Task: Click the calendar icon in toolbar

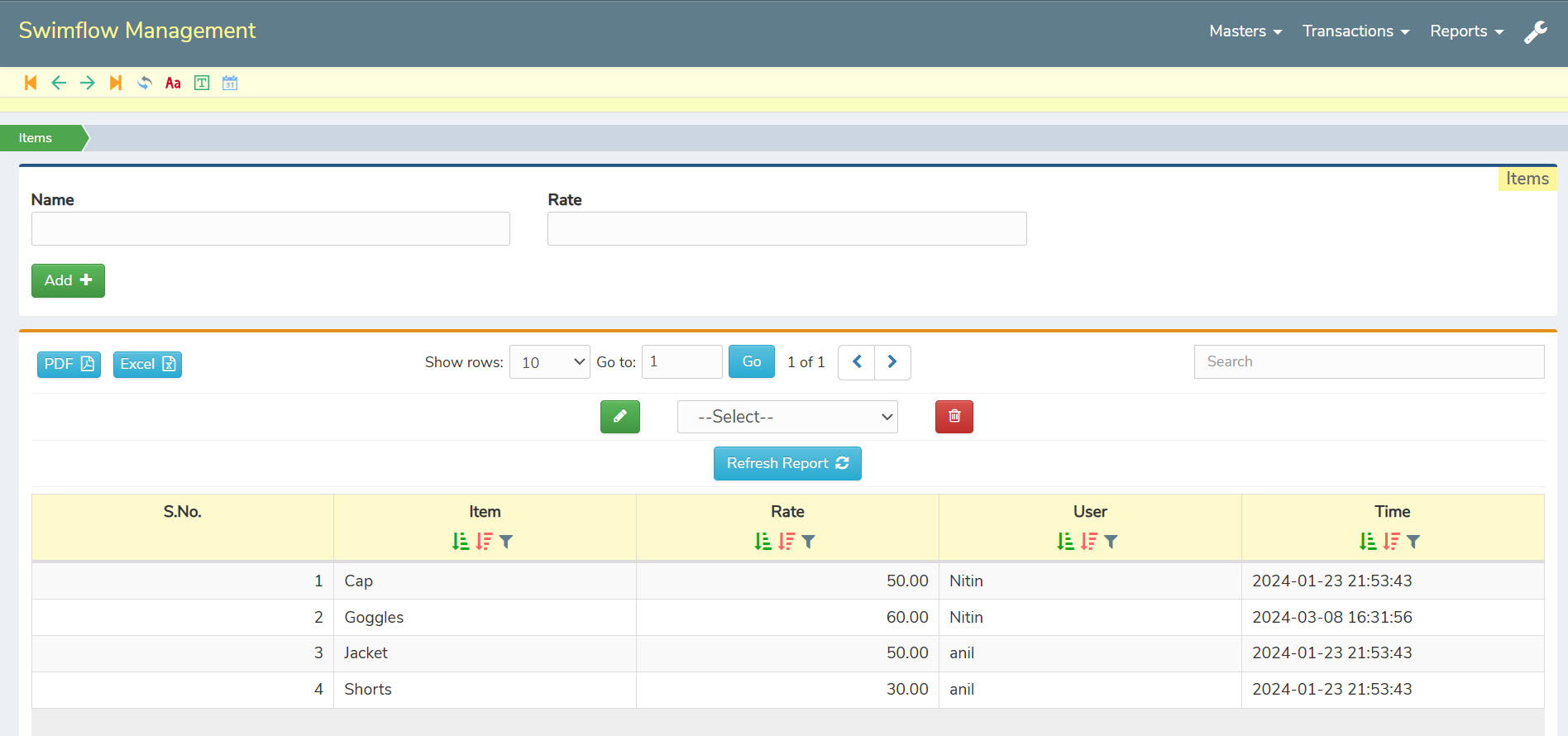Action: click(x=230, y=83)
